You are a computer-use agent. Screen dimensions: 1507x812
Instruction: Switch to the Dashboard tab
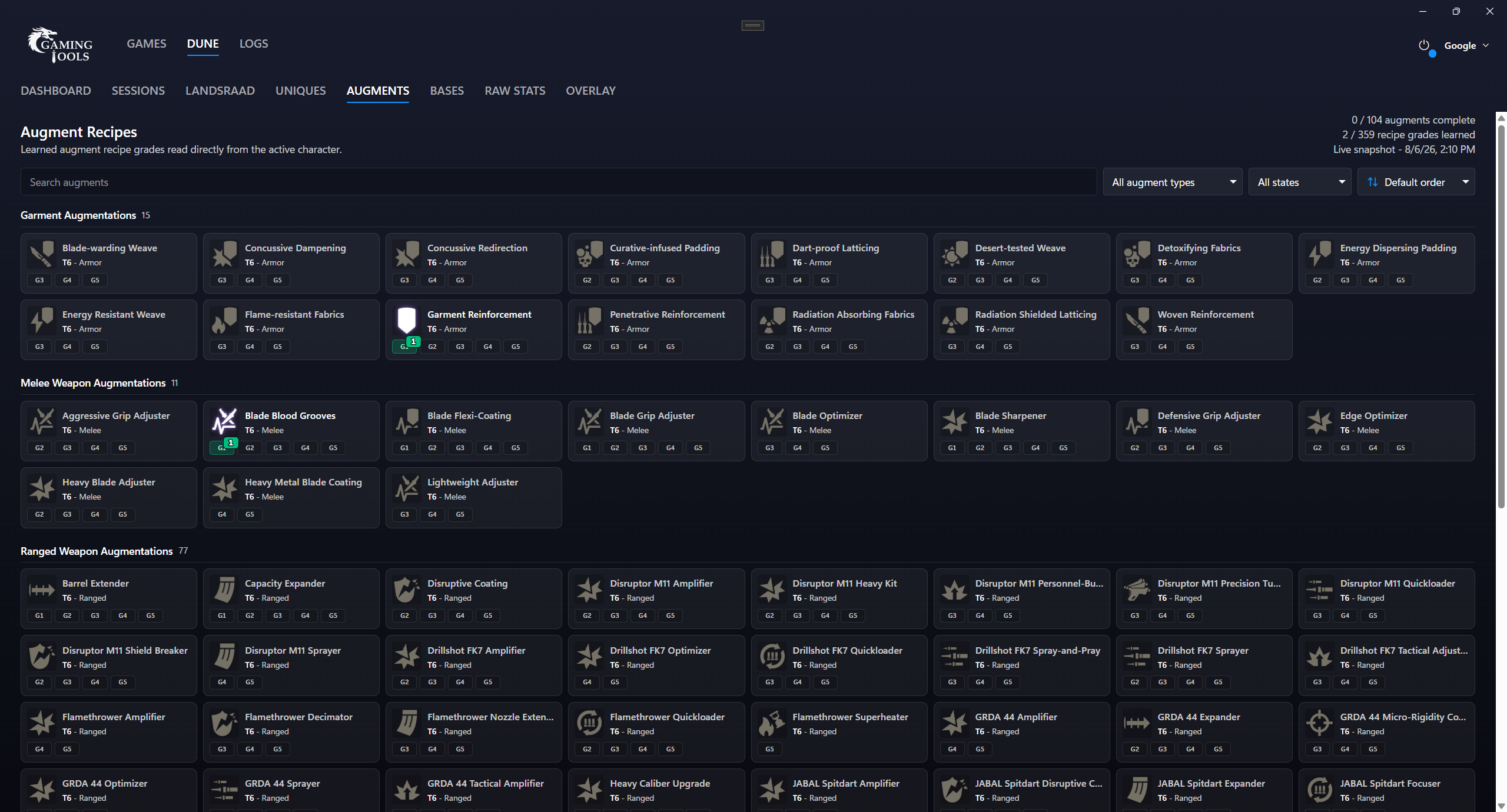click(x=56, y=91)
